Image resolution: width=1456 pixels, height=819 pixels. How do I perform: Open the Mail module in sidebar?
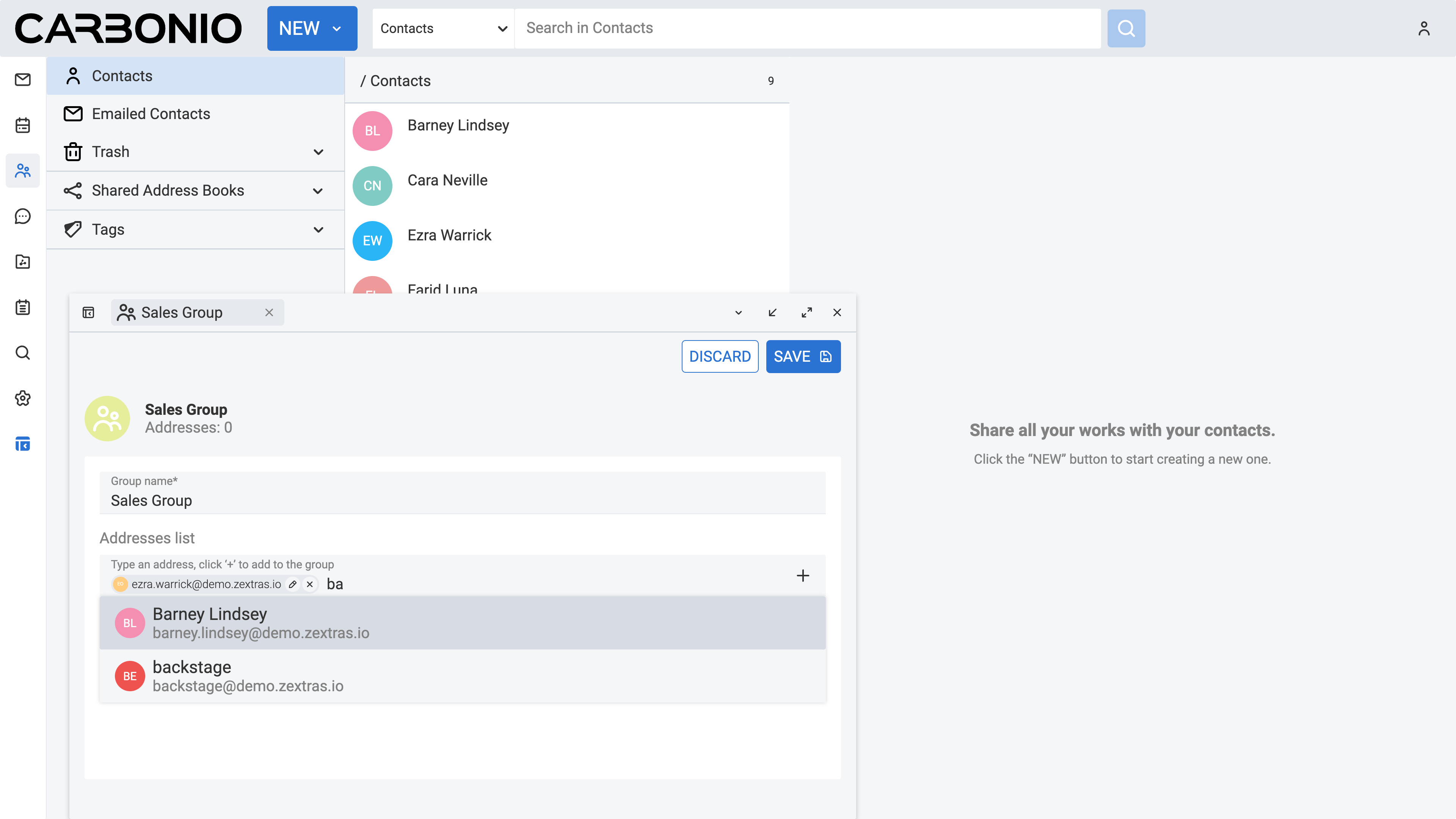[x=23, y=80]
